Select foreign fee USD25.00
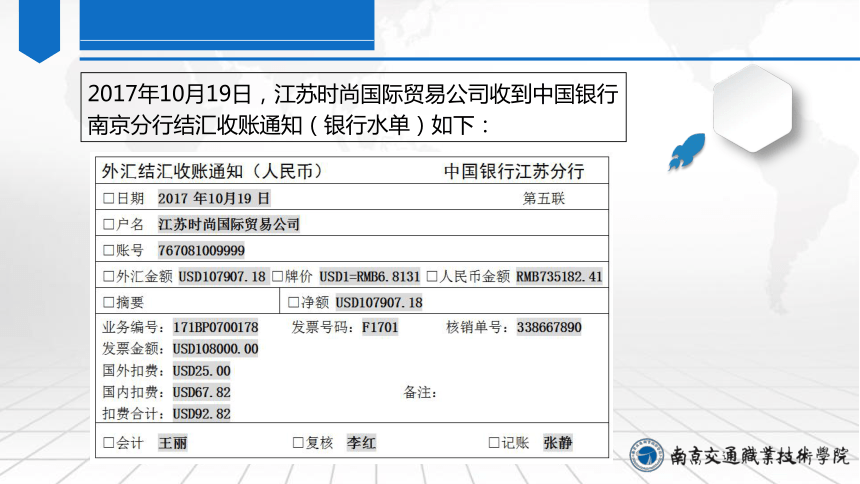 coord(201,371)
